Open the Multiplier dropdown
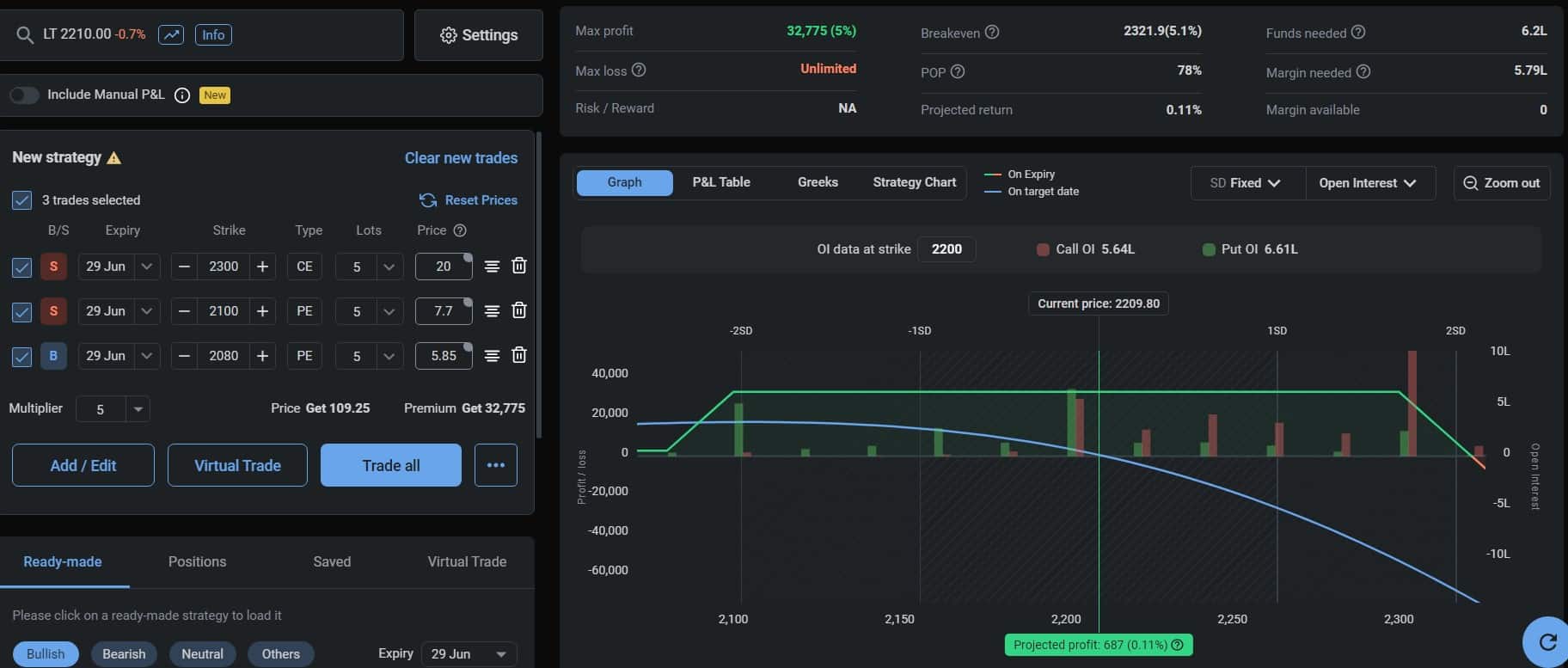 (x=113, y=409)
